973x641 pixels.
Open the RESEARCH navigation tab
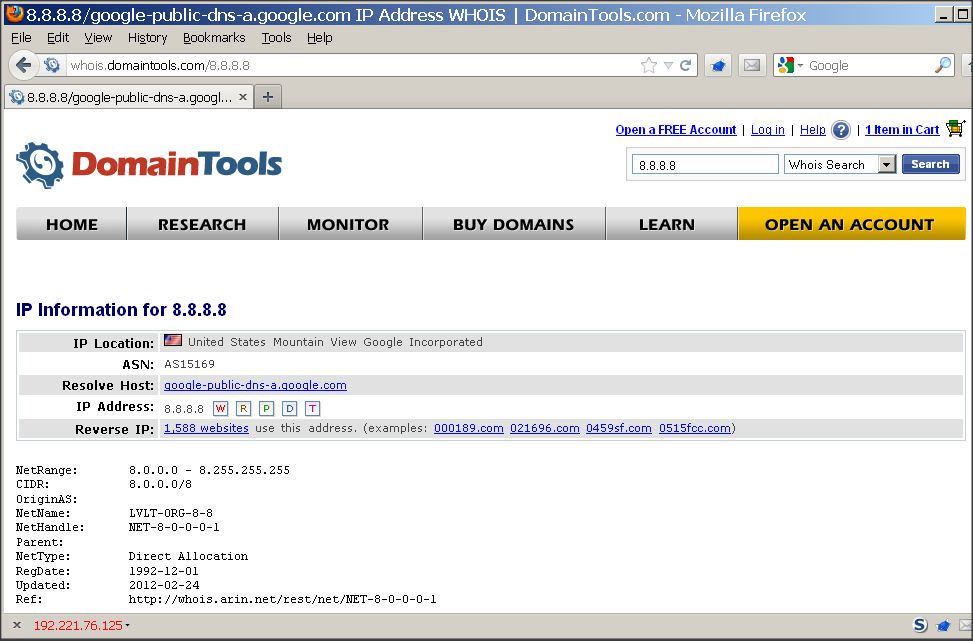coord(202,224)
